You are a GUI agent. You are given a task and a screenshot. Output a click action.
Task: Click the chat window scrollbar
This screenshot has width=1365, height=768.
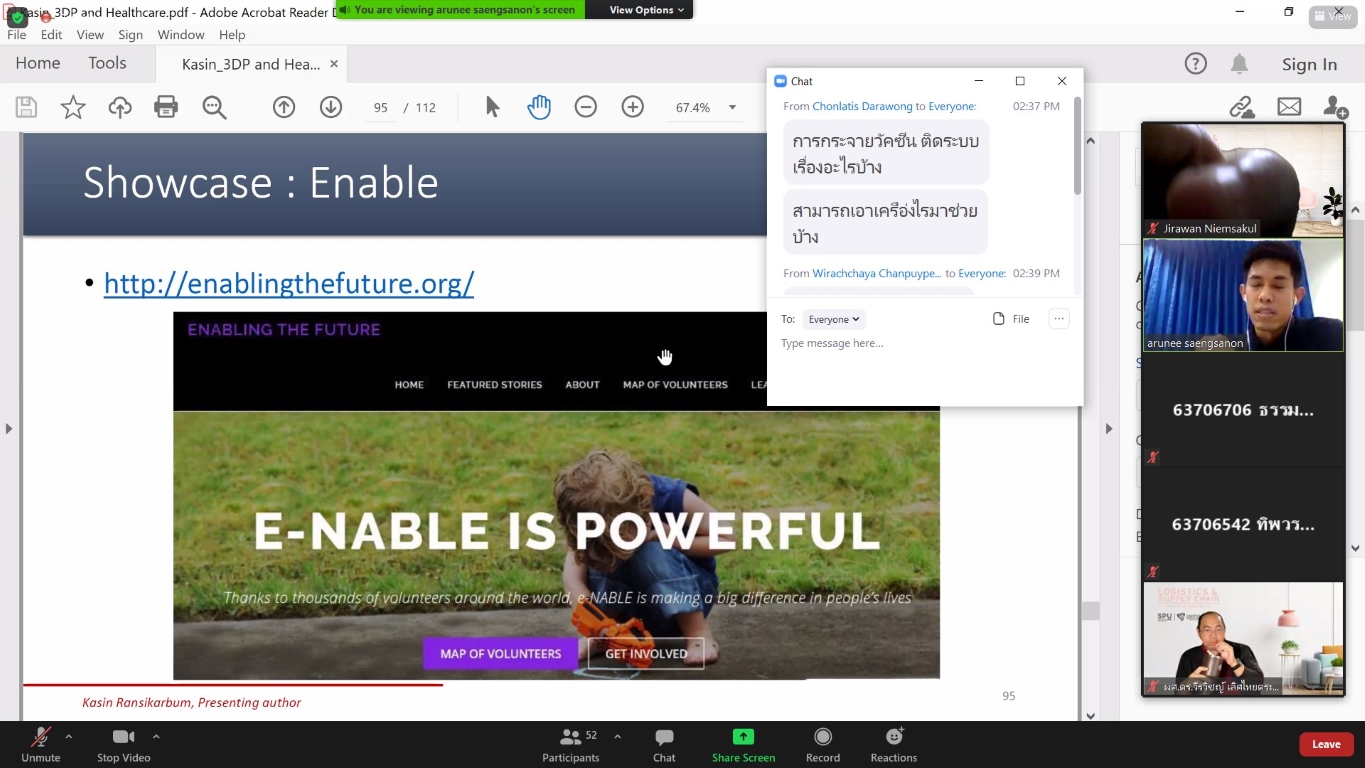[x=1077, y=146]
